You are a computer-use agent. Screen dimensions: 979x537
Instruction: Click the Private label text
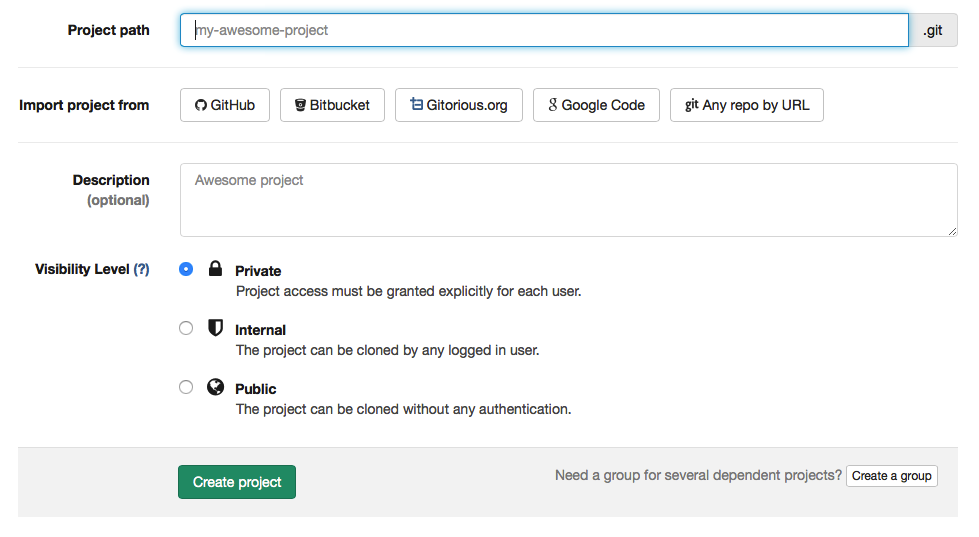tap(258, 271)
